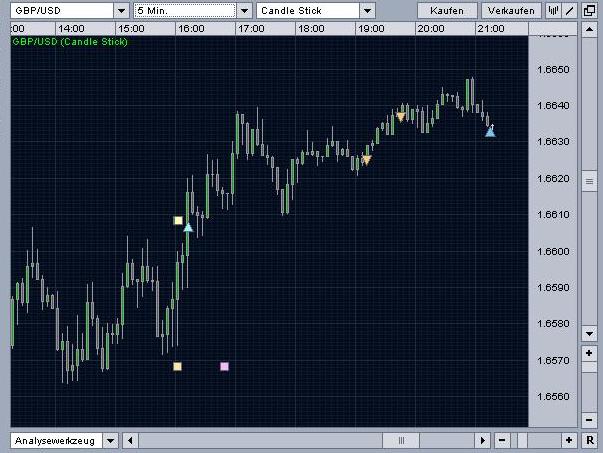Click the 1.6560 price axis label

[553, 396]
